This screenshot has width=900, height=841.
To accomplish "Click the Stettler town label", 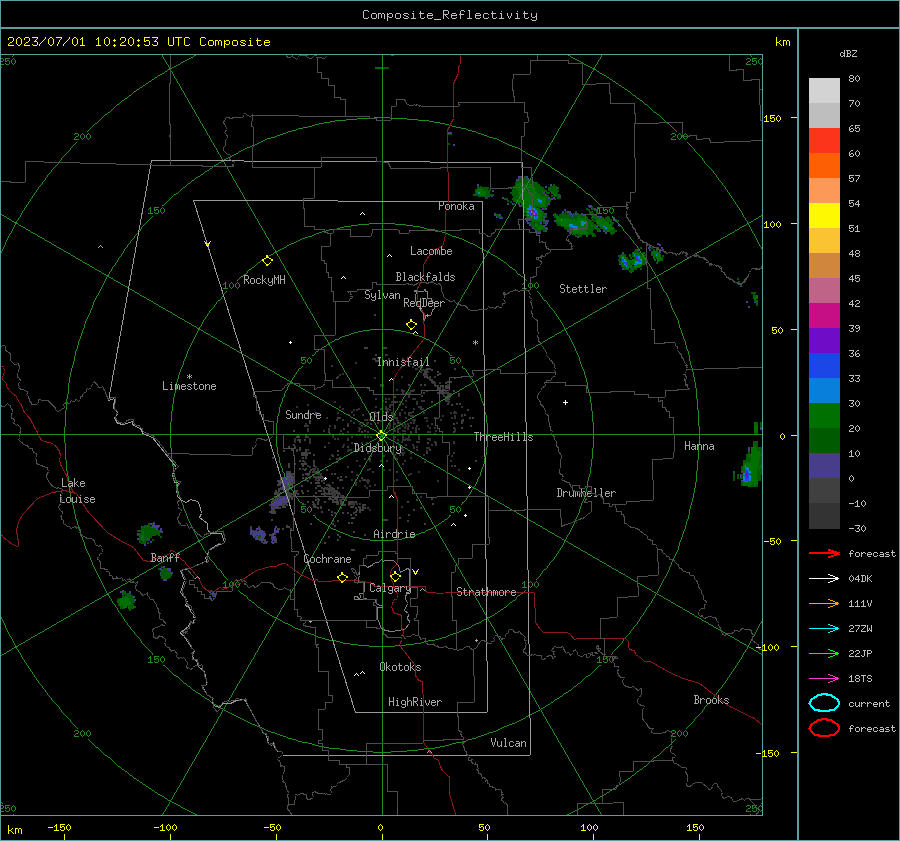I will [x=583, y=289].
